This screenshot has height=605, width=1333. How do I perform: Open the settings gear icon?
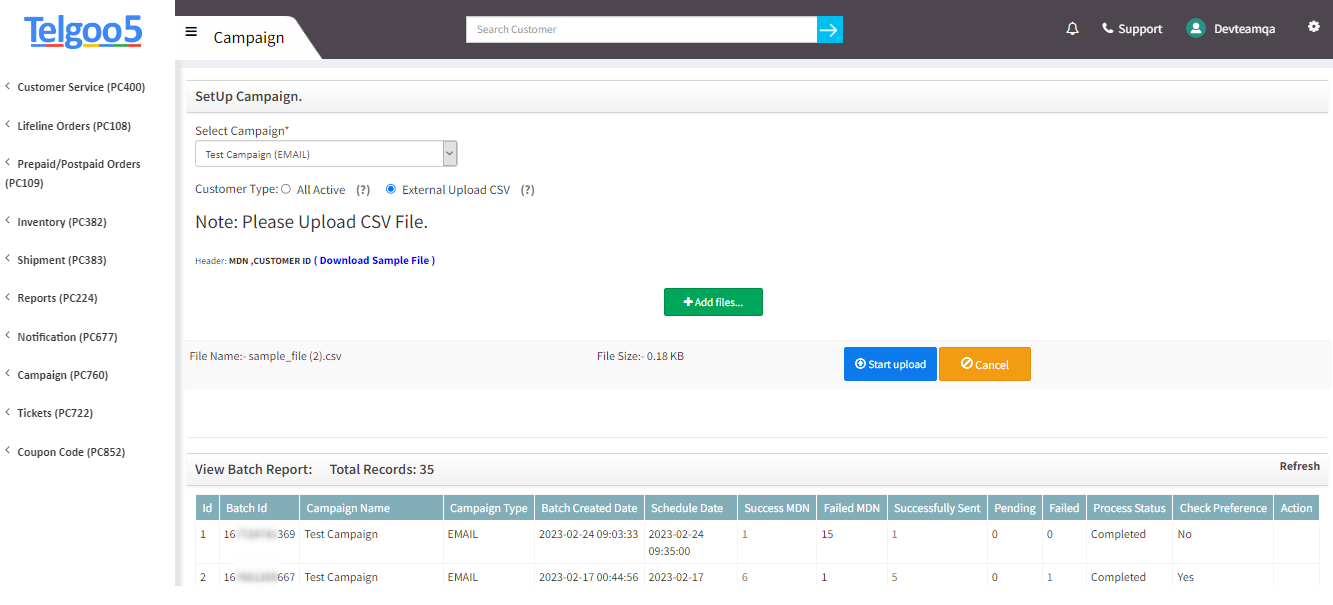[x=1313, y=26]
